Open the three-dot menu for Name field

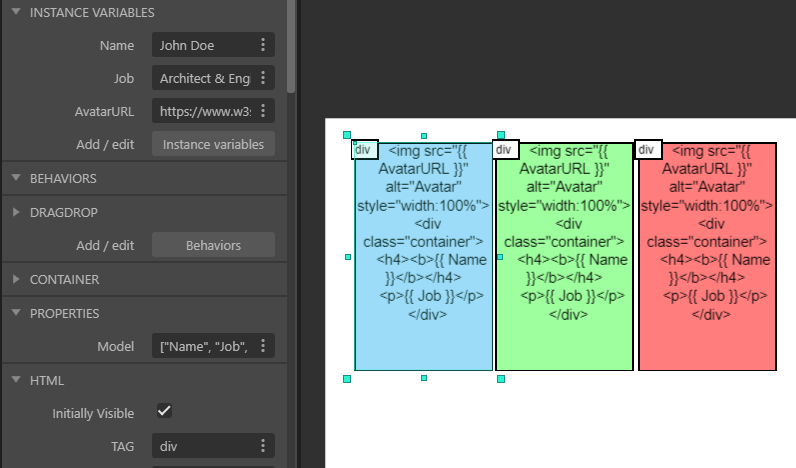[x=263, y=45]
